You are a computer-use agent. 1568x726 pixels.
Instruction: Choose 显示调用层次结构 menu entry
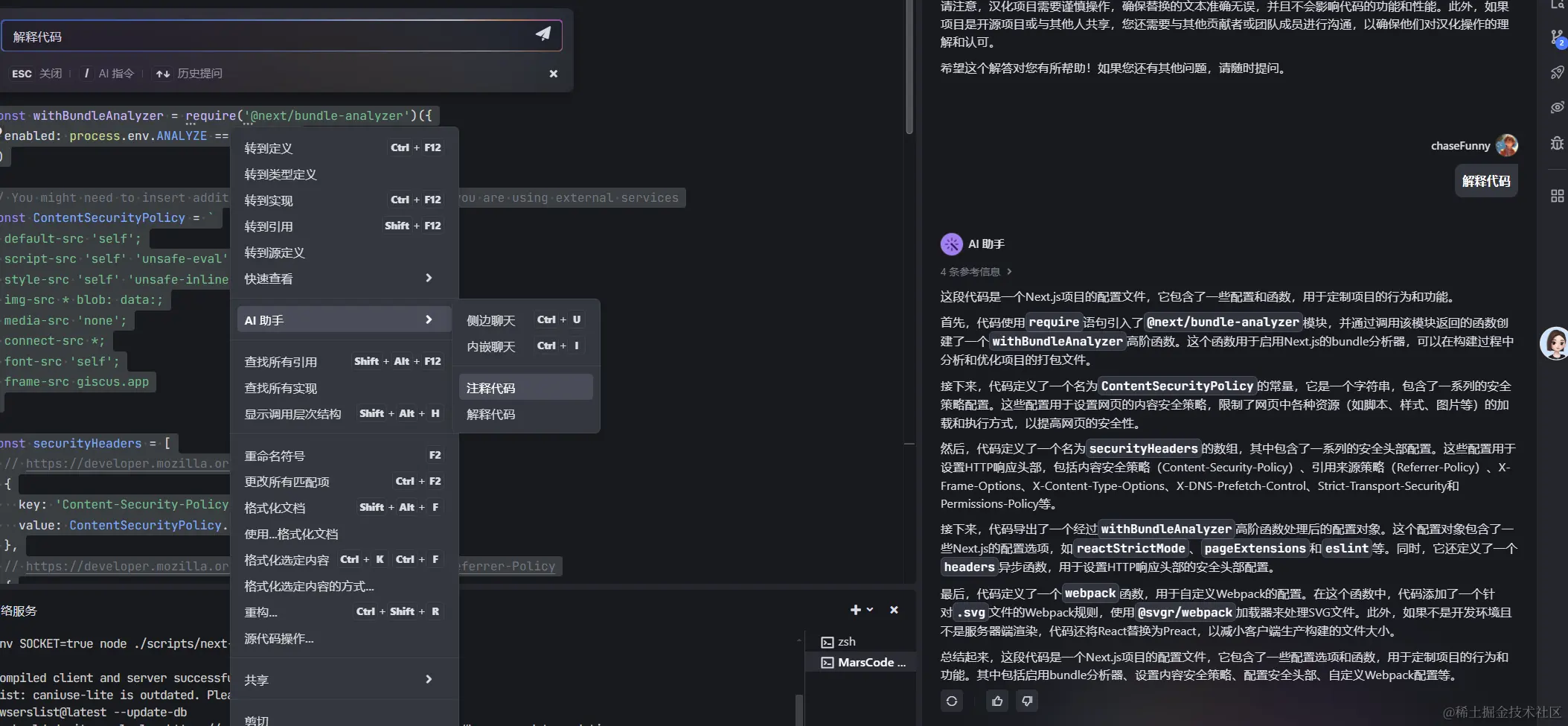[x=344, y=414]
